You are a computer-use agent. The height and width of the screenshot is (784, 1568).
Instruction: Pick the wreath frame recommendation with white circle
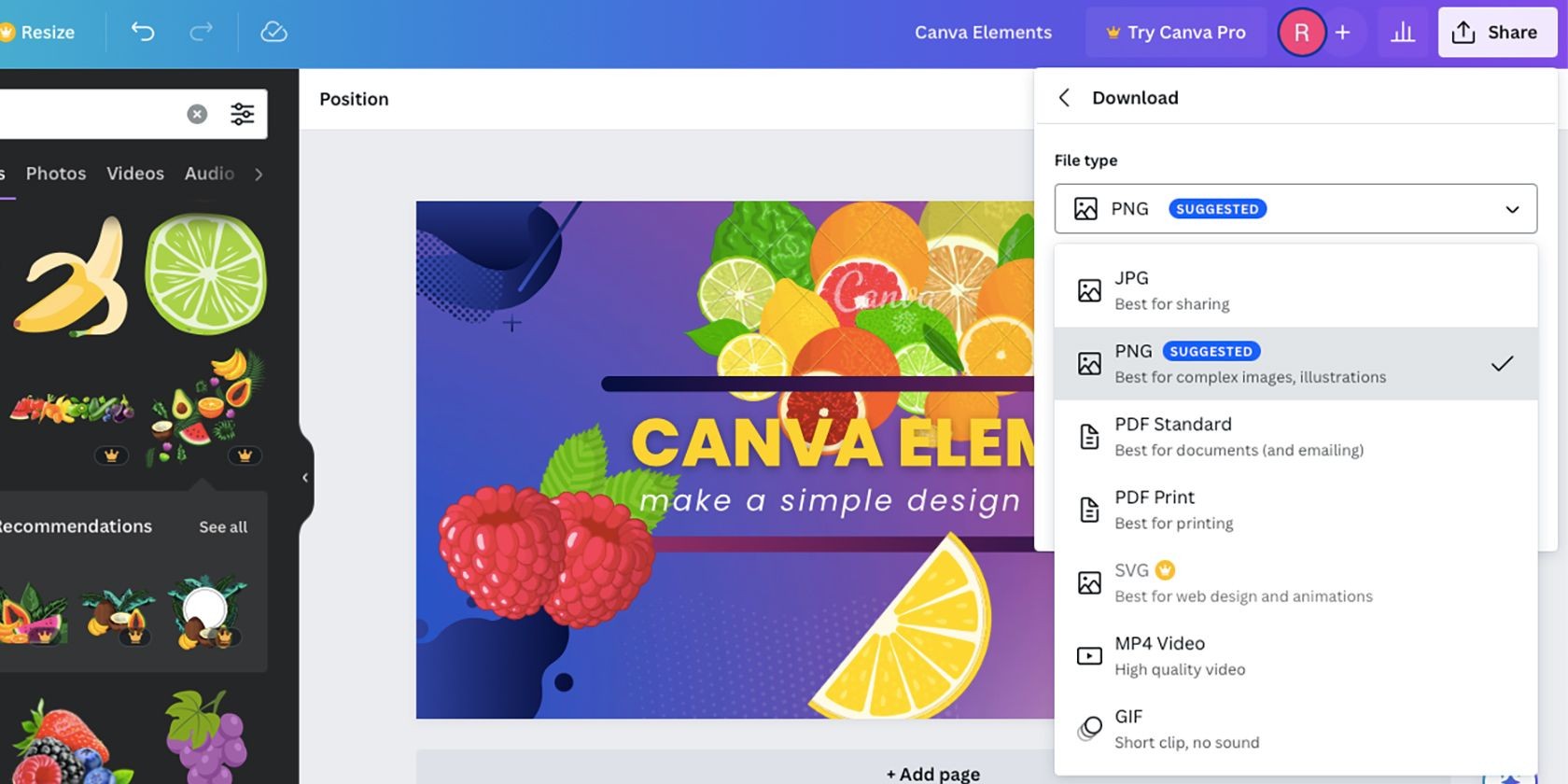click(x=206, y=611)
